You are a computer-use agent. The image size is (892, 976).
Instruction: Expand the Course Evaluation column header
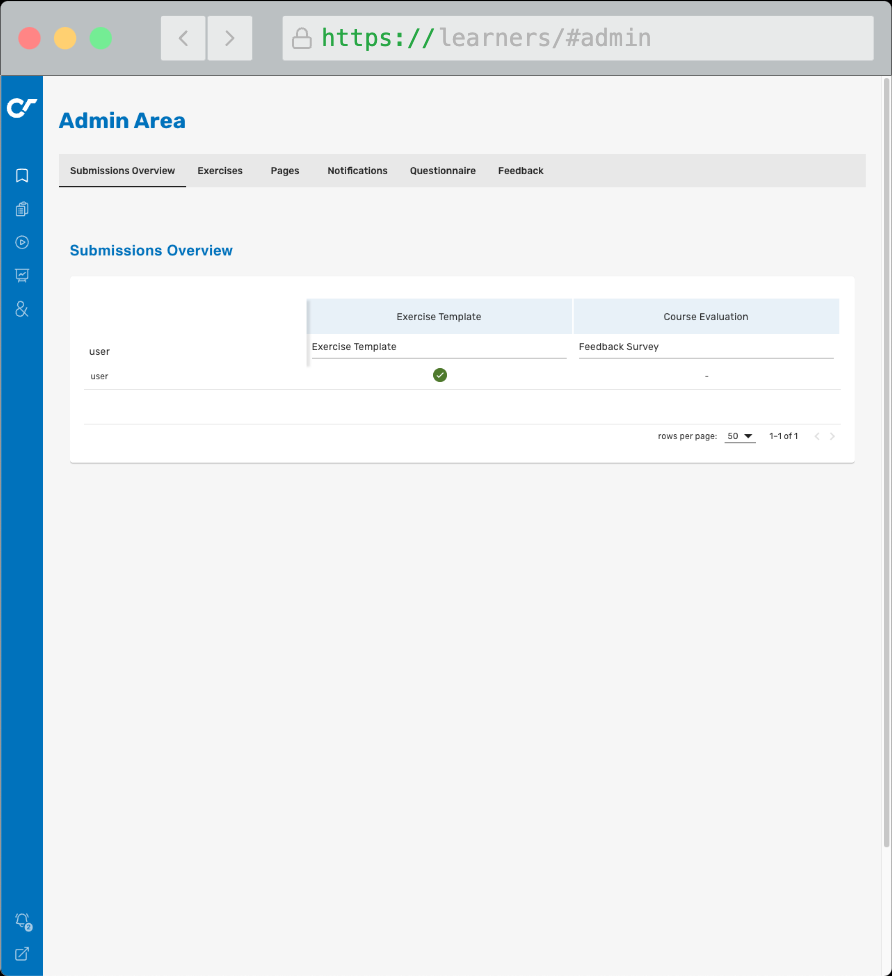pyautogui.click(x=706, y=316)
